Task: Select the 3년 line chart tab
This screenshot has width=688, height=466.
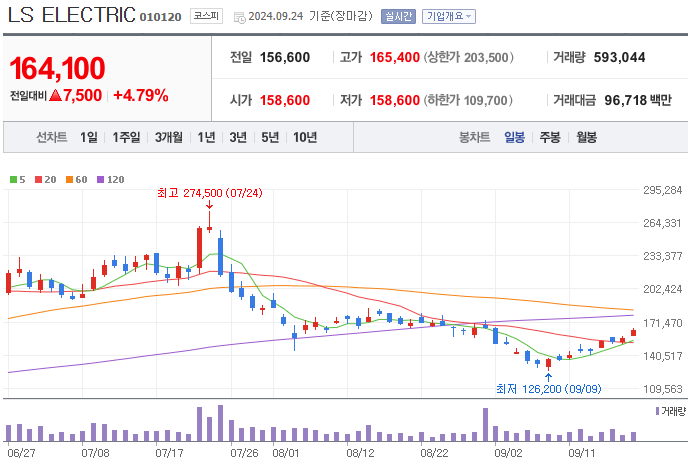Action: pos(238,137)
